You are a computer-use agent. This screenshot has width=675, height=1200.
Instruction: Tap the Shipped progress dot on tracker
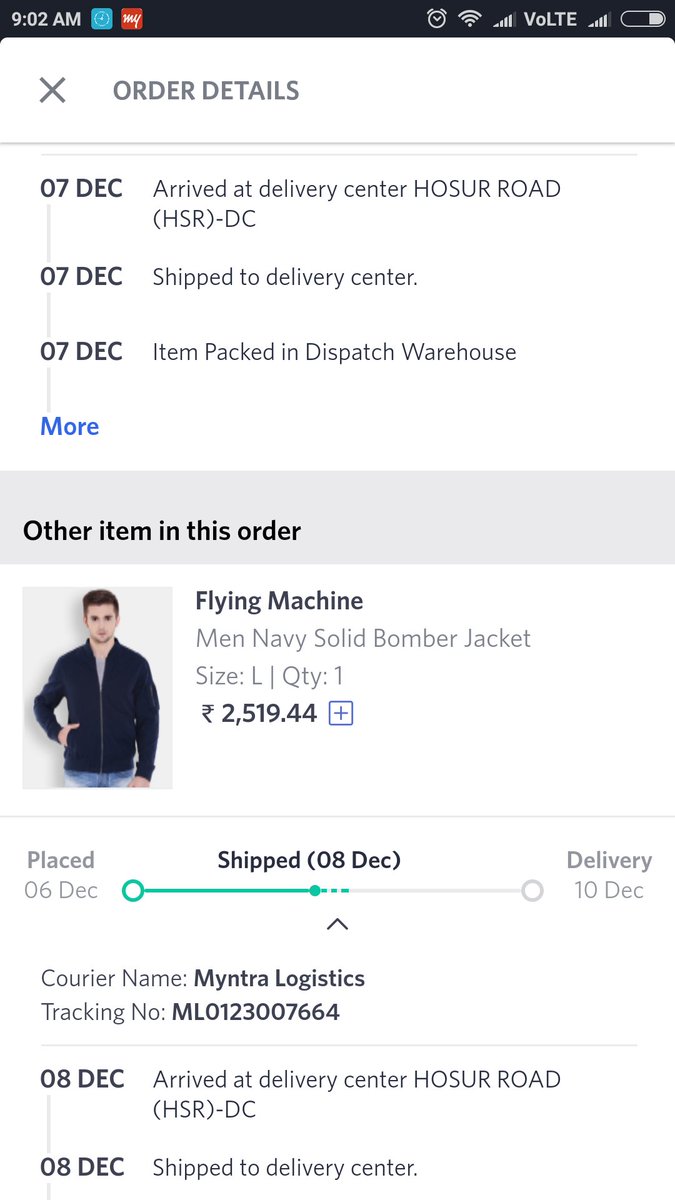(315, 890)
